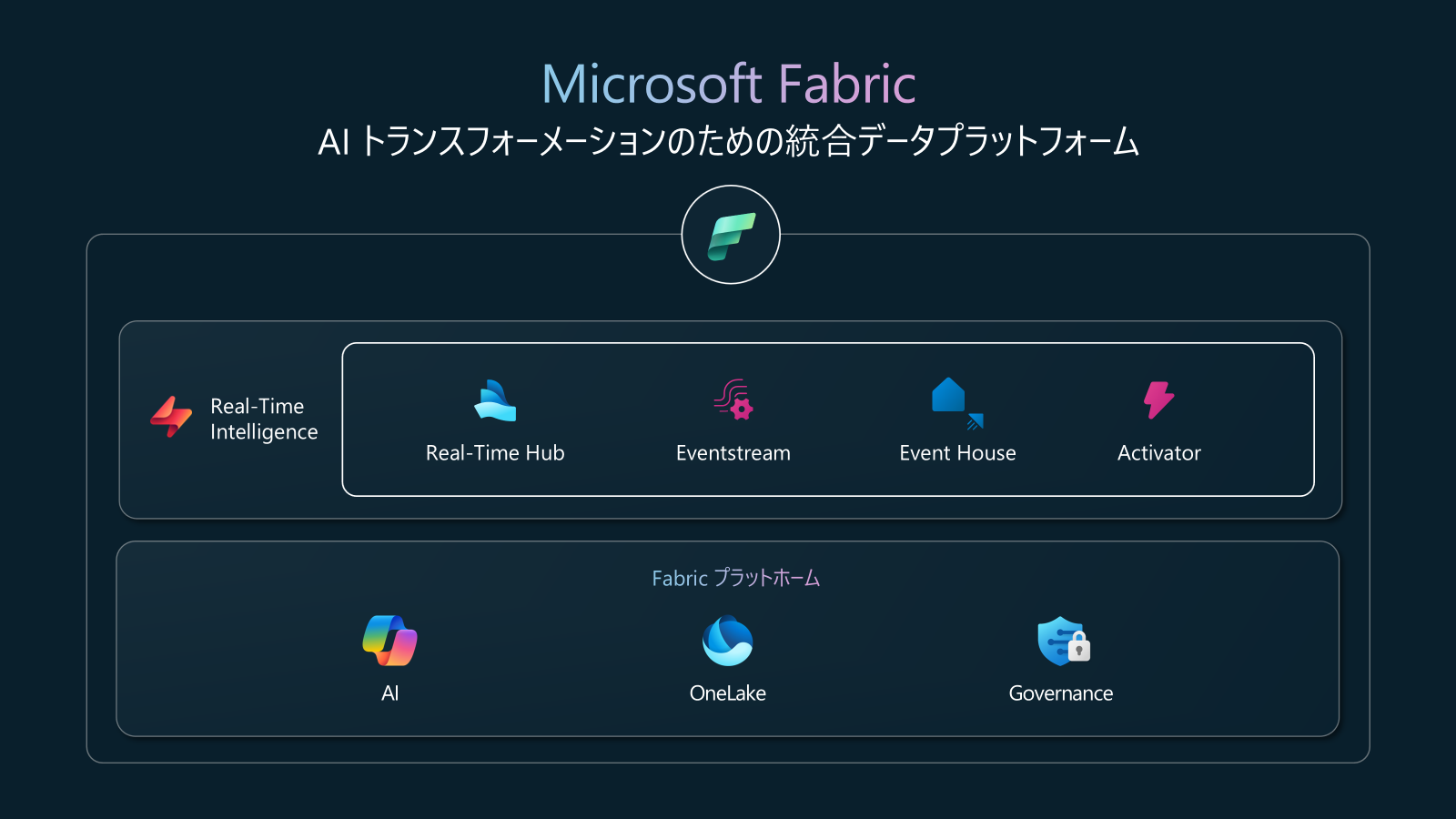Click the Eventstream label
Image resolution: width=1456 pixels, height=819 pixels.
pos(733,453)
